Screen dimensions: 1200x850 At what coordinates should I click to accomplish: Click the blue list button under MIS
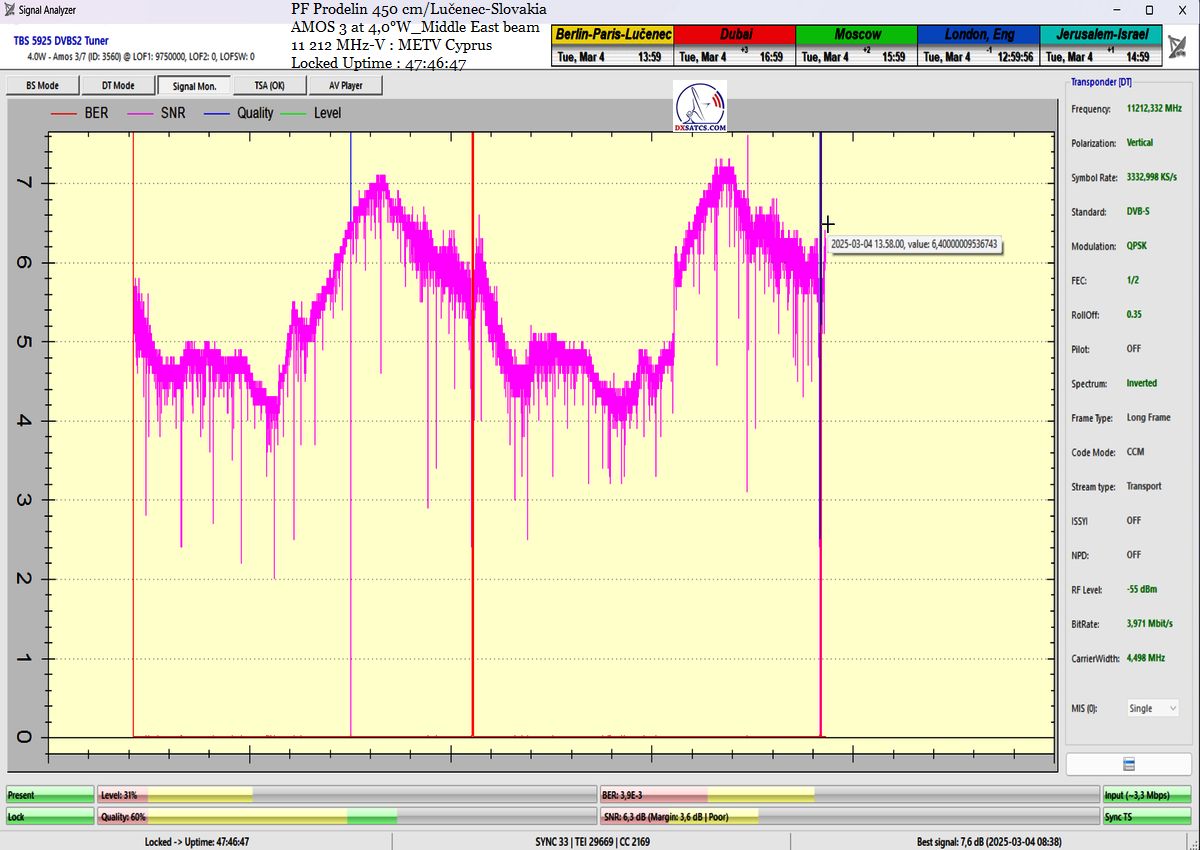click(x=1128, y=764)
